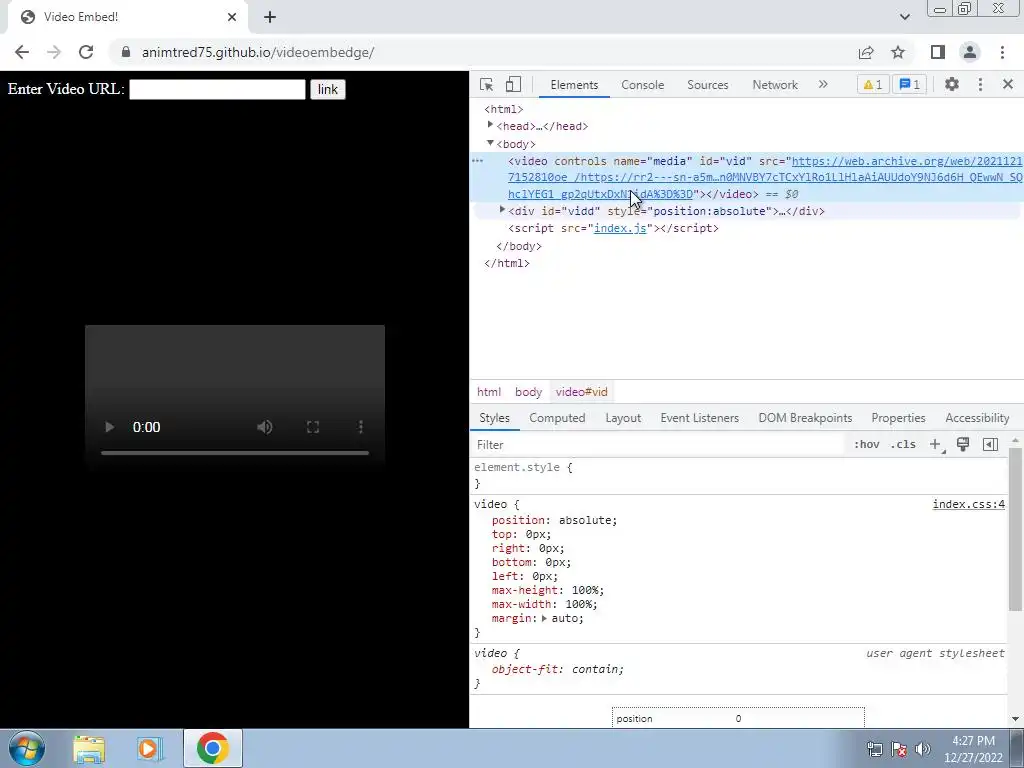Viewport: 1024px width, 768px height.
Task: Switch to the Elements tab
Action: (574, 85)
